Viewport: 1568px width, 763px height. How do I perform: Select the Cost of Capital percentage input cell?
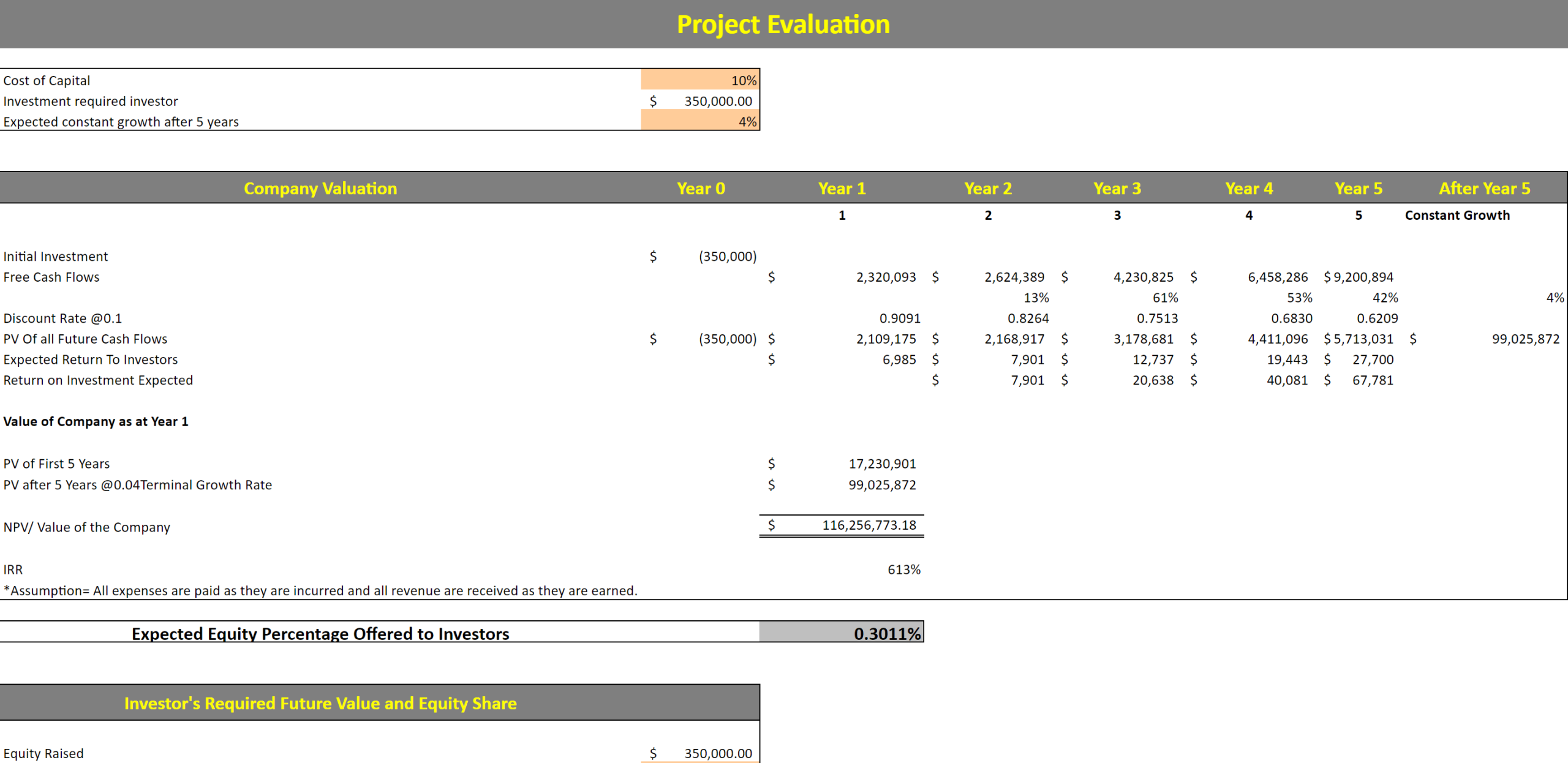click(x=698, y=80)
